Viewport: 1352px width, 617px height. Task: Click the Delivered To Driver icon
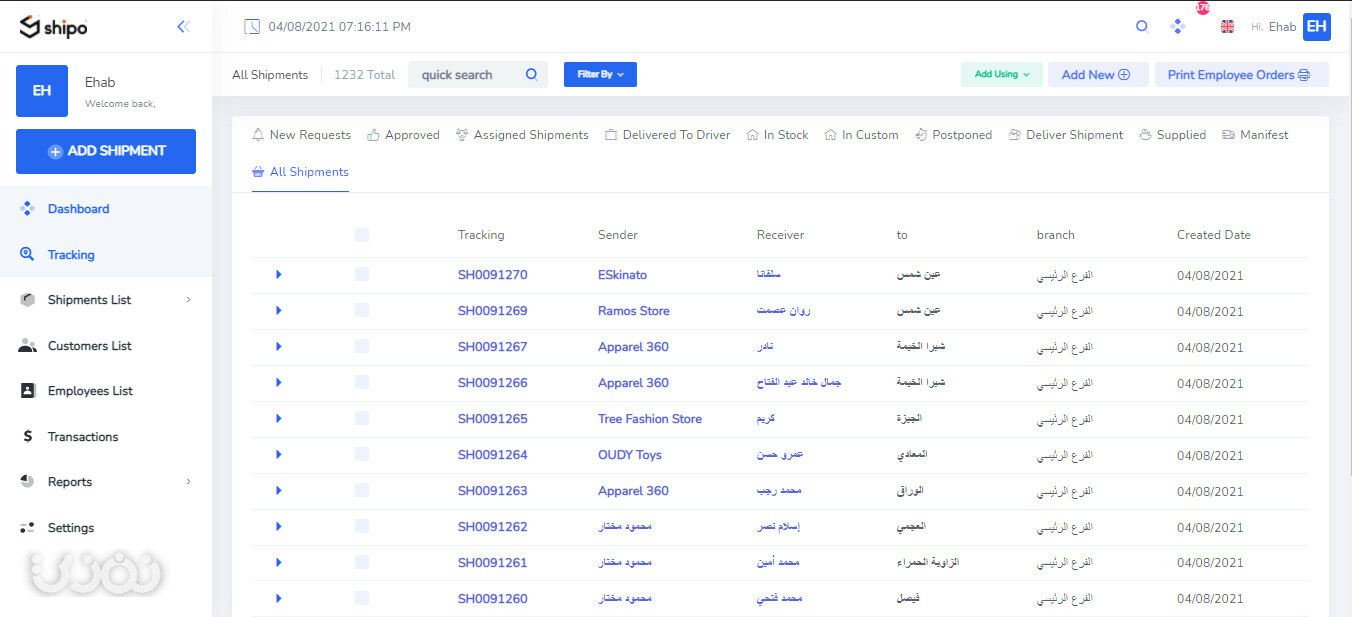pos(611,134)
